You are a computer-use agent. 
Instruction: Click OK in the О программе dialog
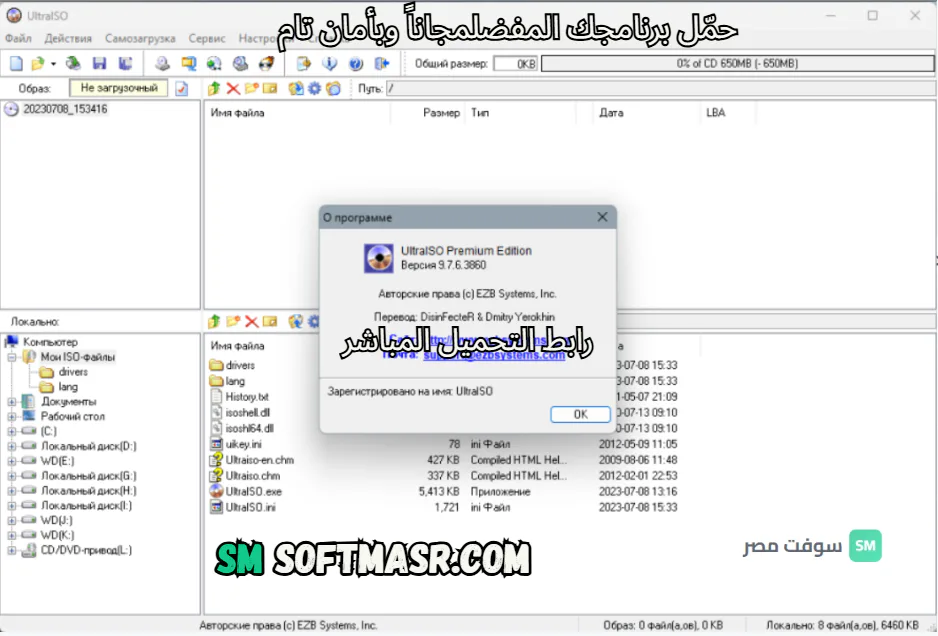coord(580,414)
